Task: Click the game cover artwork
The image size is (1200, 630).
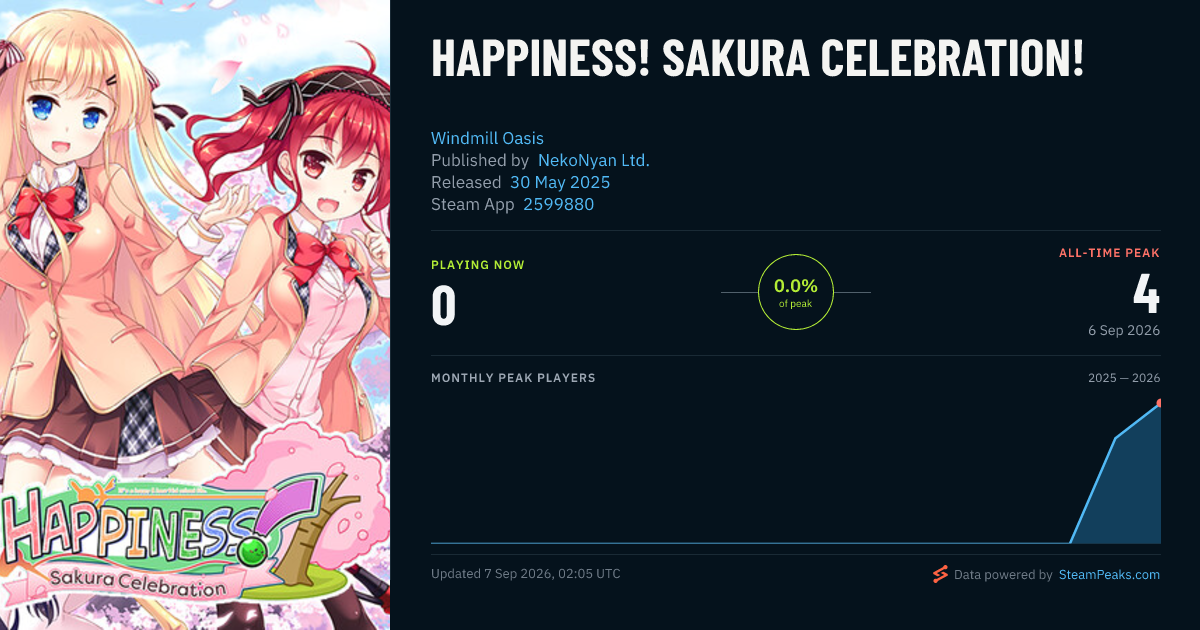Action: point(195,315)
